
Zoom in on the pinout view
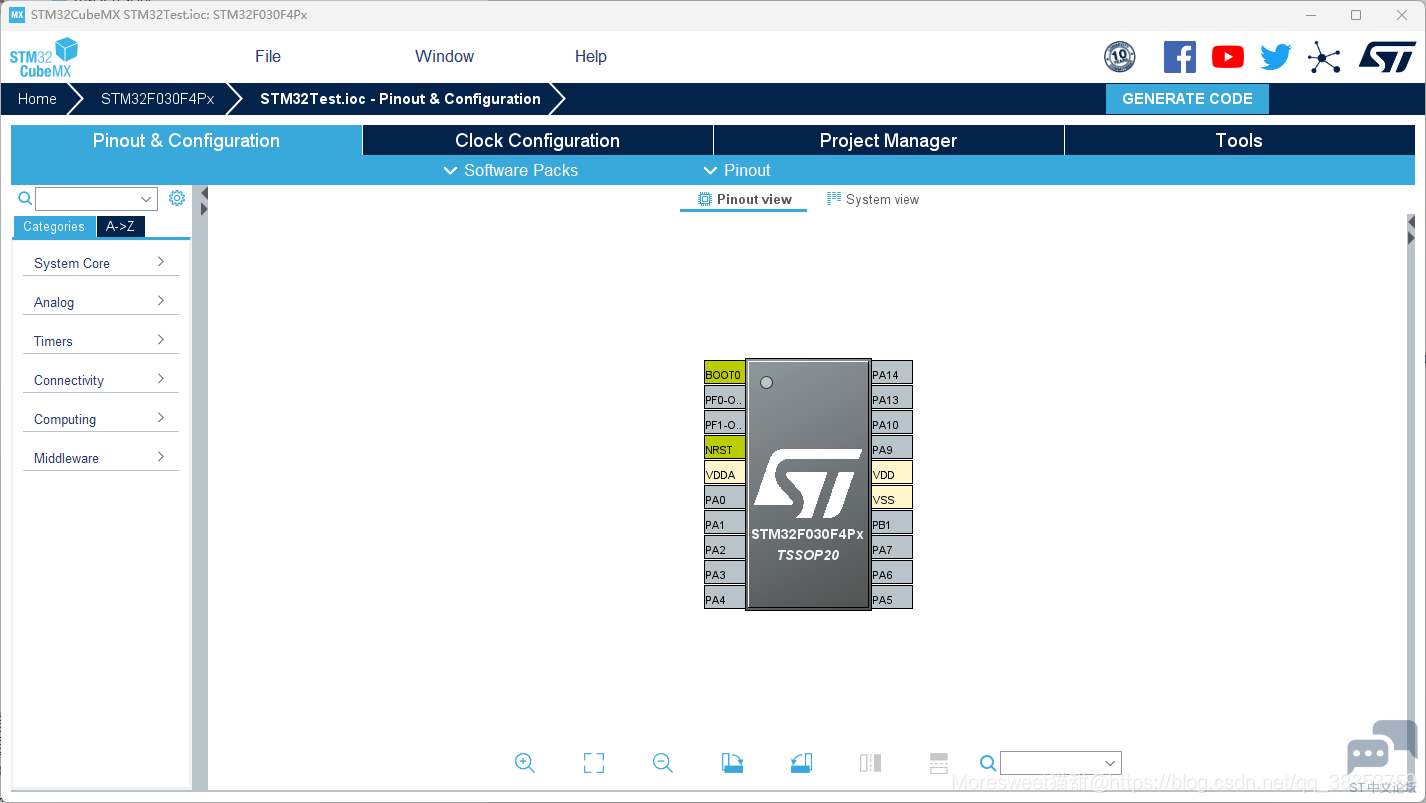525,763
